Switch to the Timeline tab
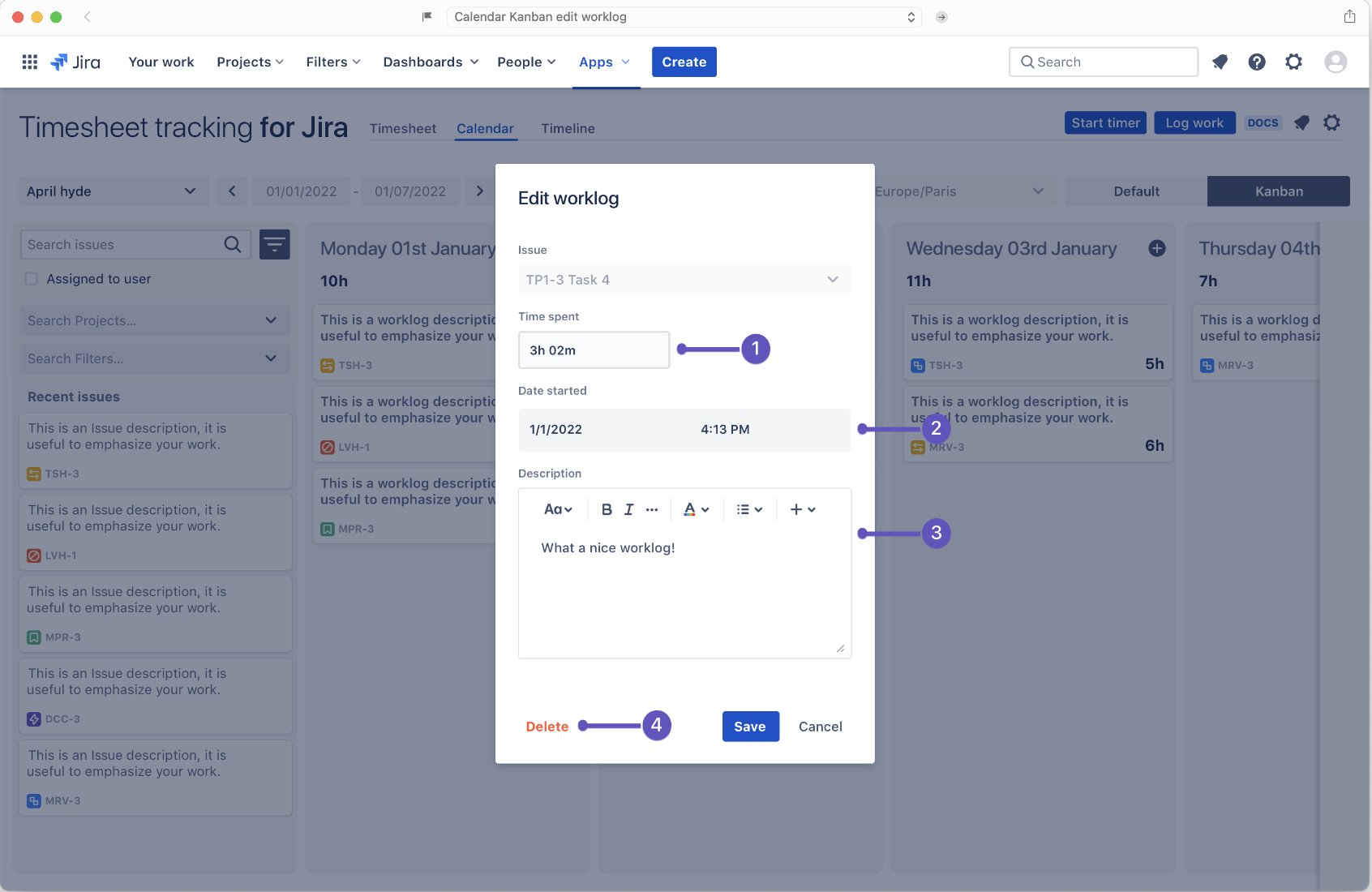 pos(568,128)
